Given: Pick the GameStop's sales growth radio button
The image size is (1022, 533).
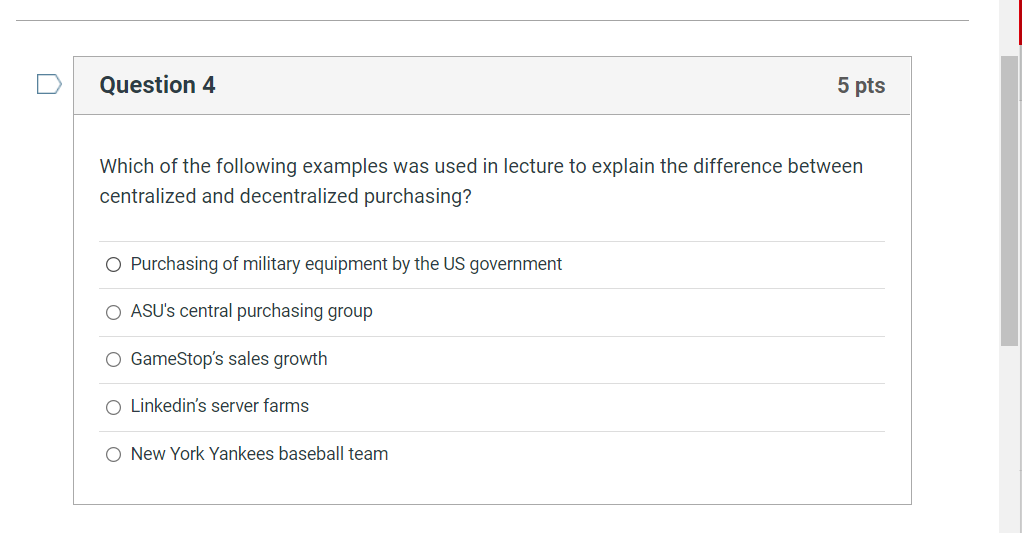Looking at the screenshot, I should point(114,360).
